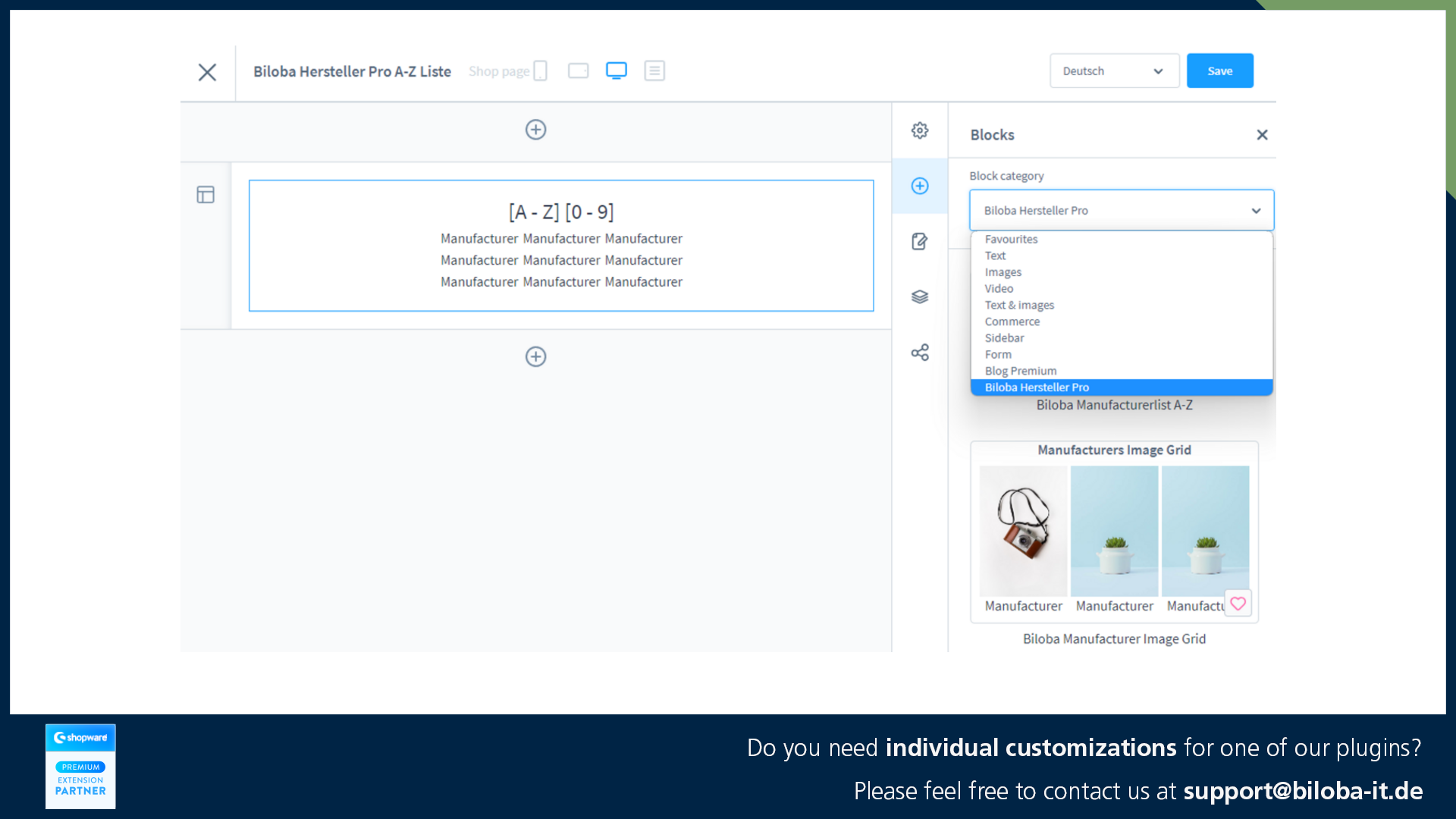Close the Blocks panel

[x=1262, y=134]
